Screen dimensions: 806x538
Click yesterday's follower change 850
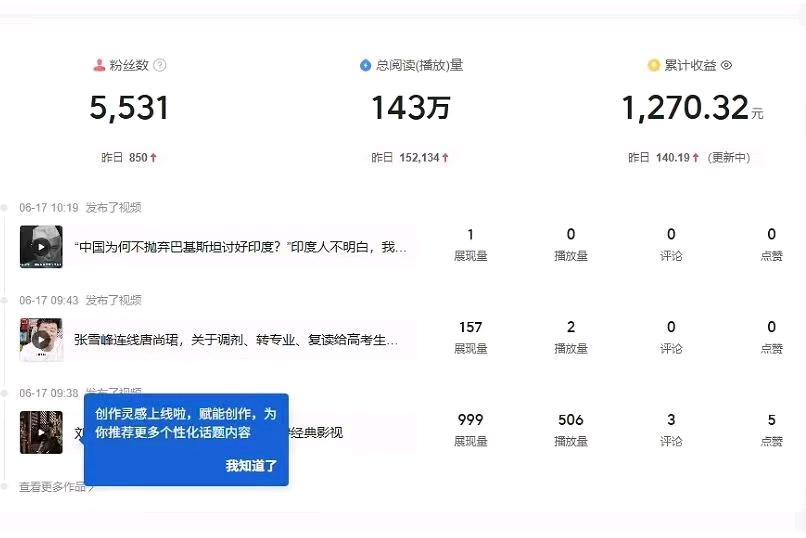point(138,158)
